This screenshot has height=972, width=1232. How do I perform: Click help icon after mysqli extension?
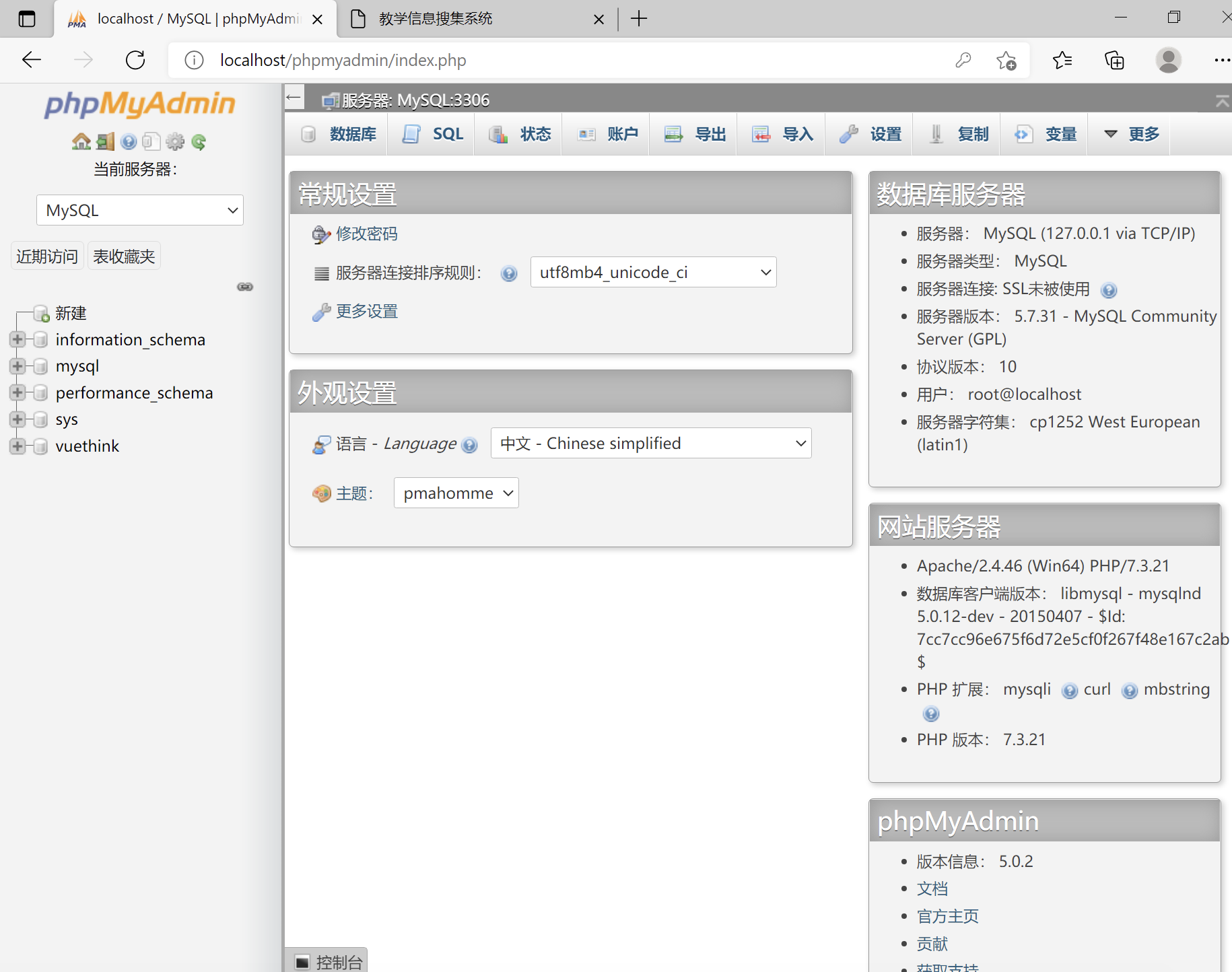(1069, 691)
